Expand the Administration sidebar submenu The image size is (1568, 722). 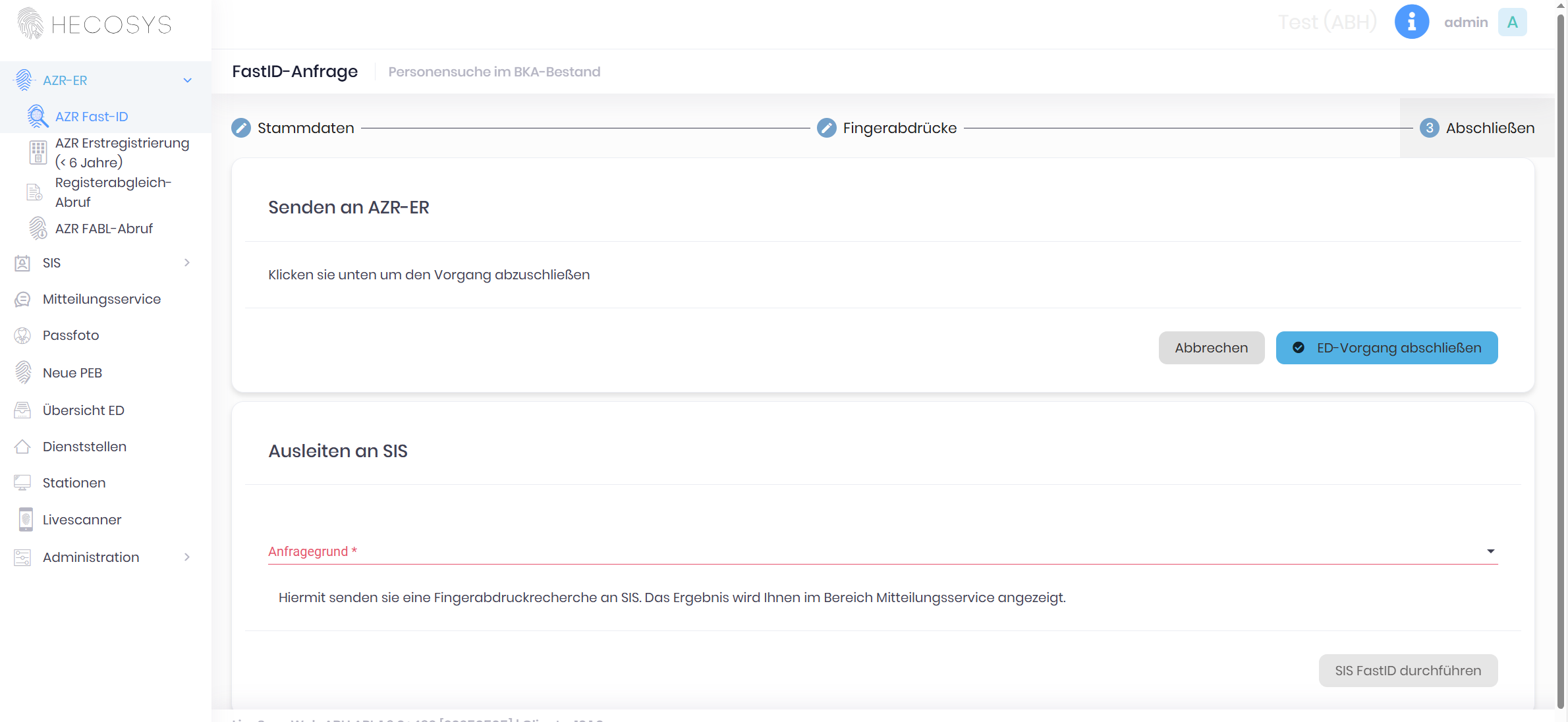point(187,557)
